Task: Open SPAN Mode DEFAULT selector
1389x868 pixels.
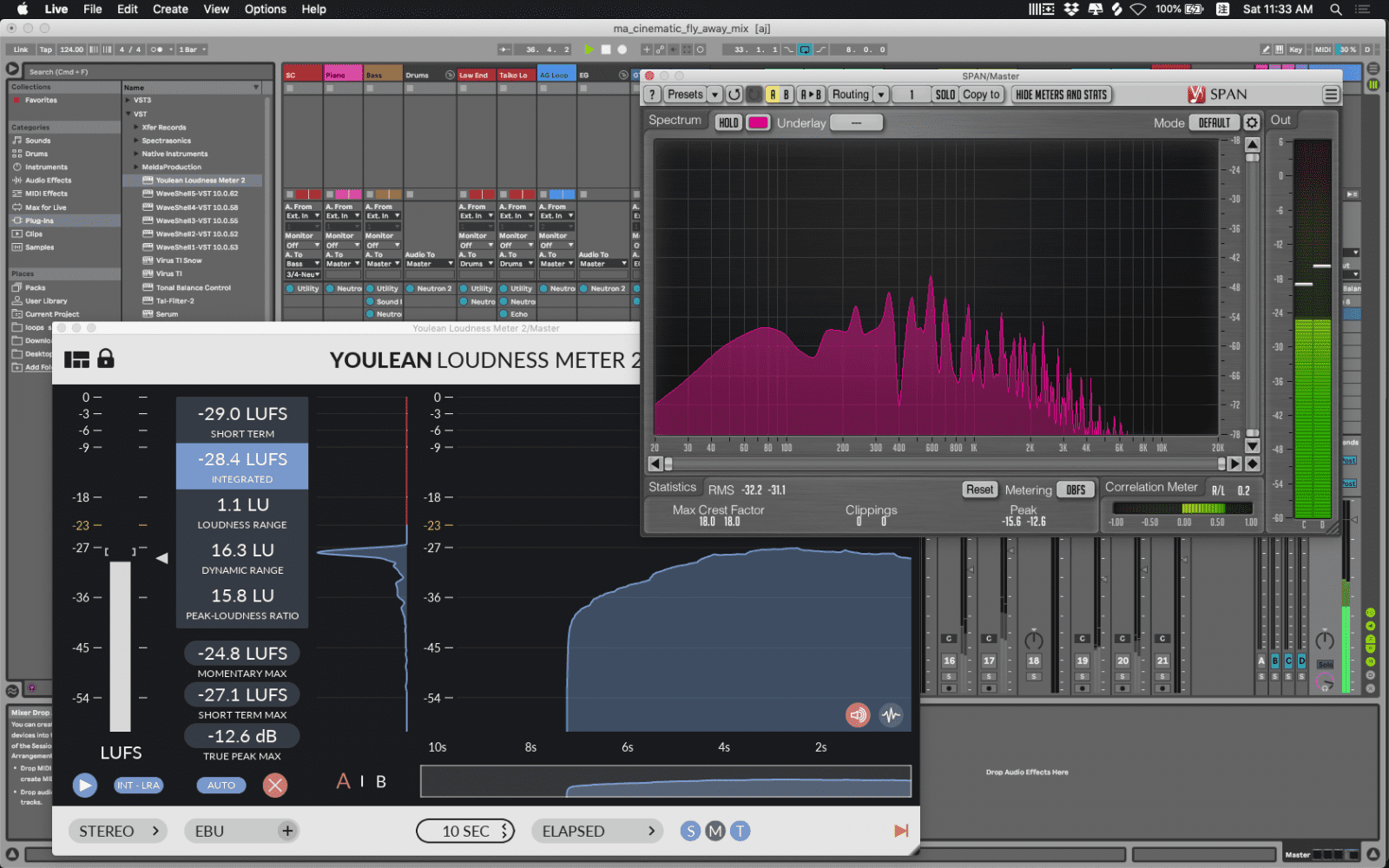Action: pos(1215,122)
